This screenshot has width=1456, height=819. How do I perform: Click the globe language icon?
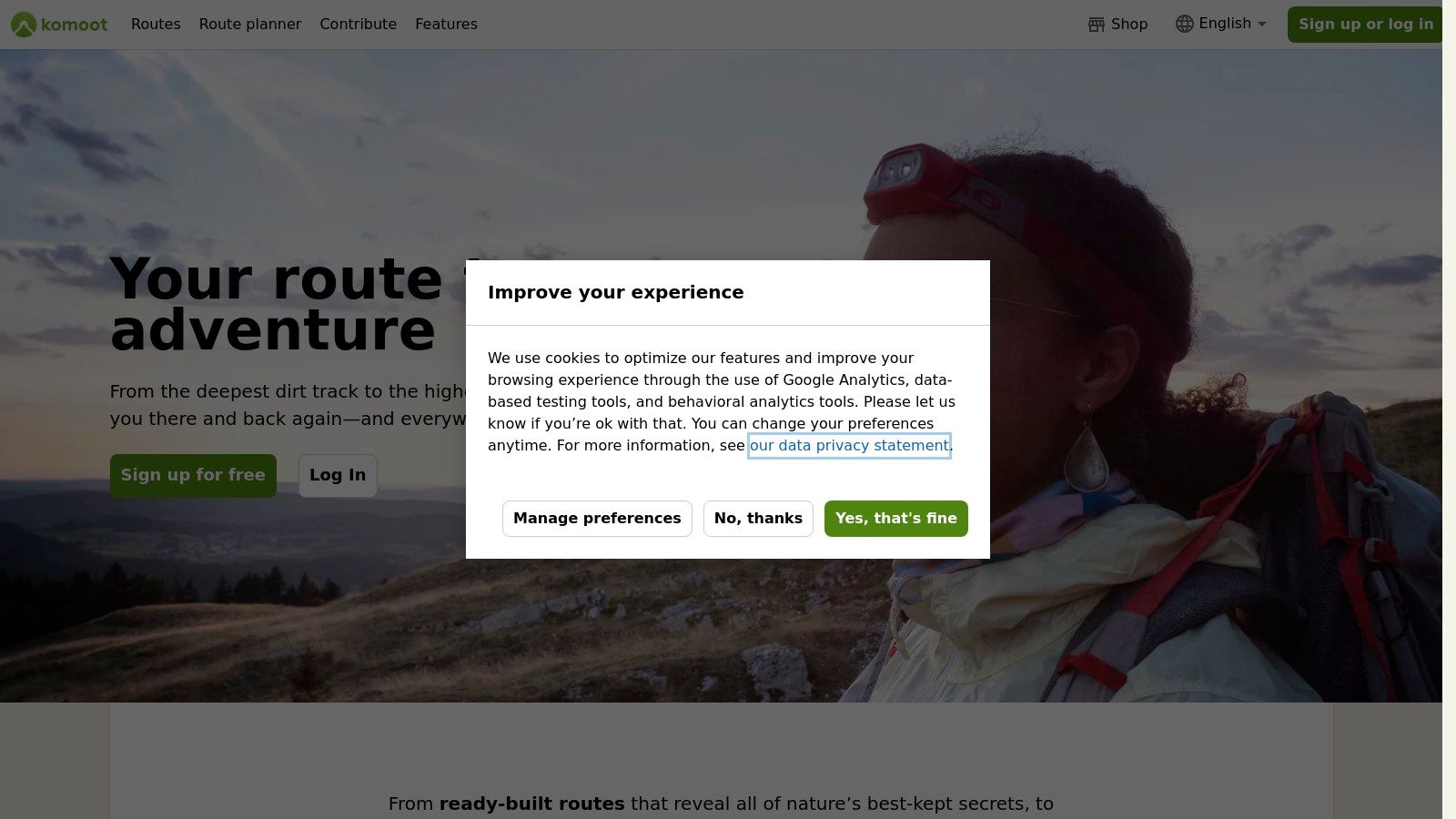pyautogui.click(x=1184, y=24)
